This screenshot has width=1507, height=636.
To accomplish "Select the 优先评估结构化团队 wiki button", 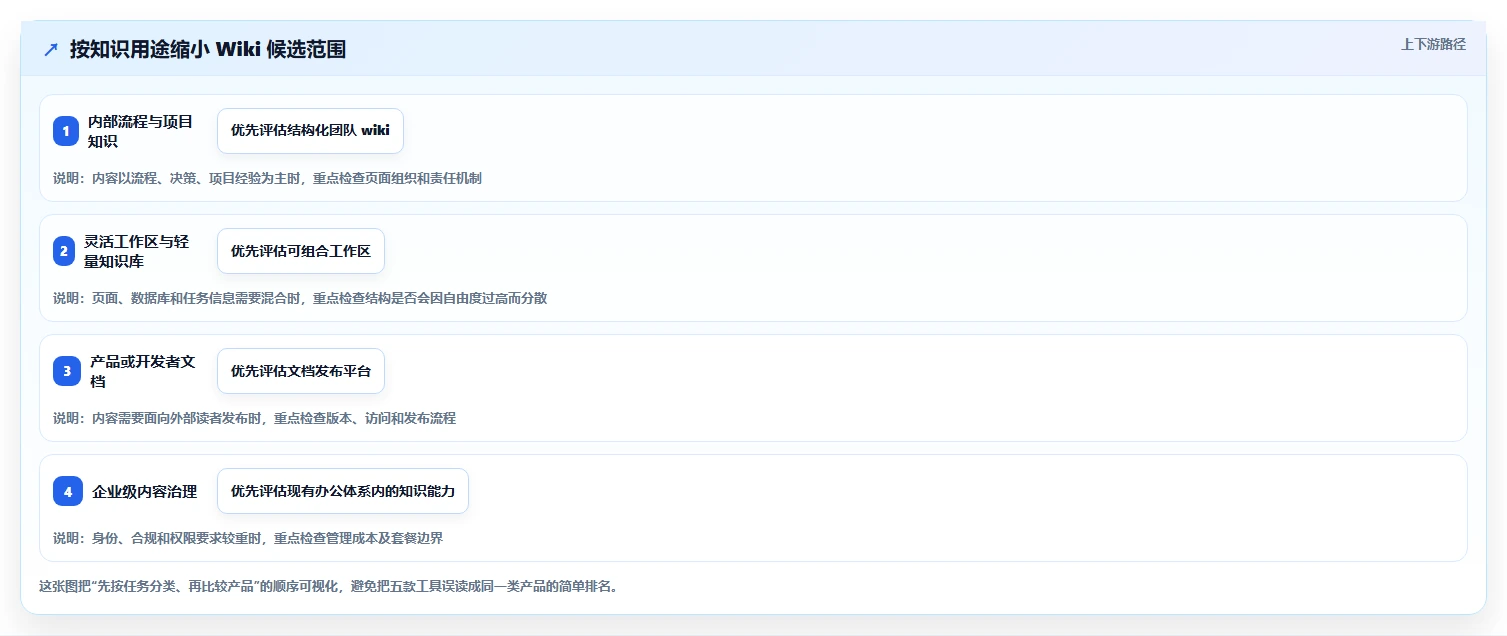I will (310, 131).
